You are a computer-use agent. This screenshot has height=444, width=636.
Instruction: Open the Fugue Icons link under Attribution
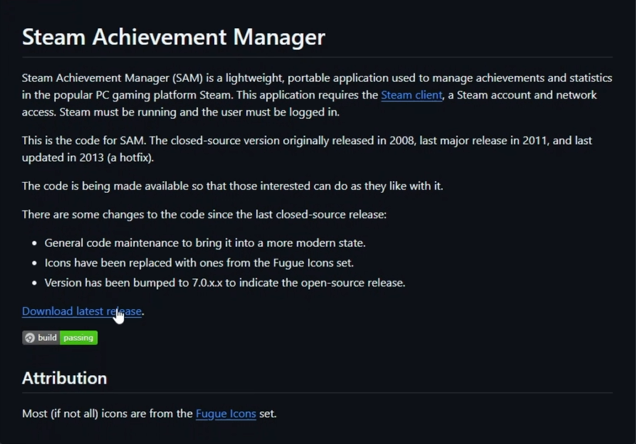(x=226, y=413)
